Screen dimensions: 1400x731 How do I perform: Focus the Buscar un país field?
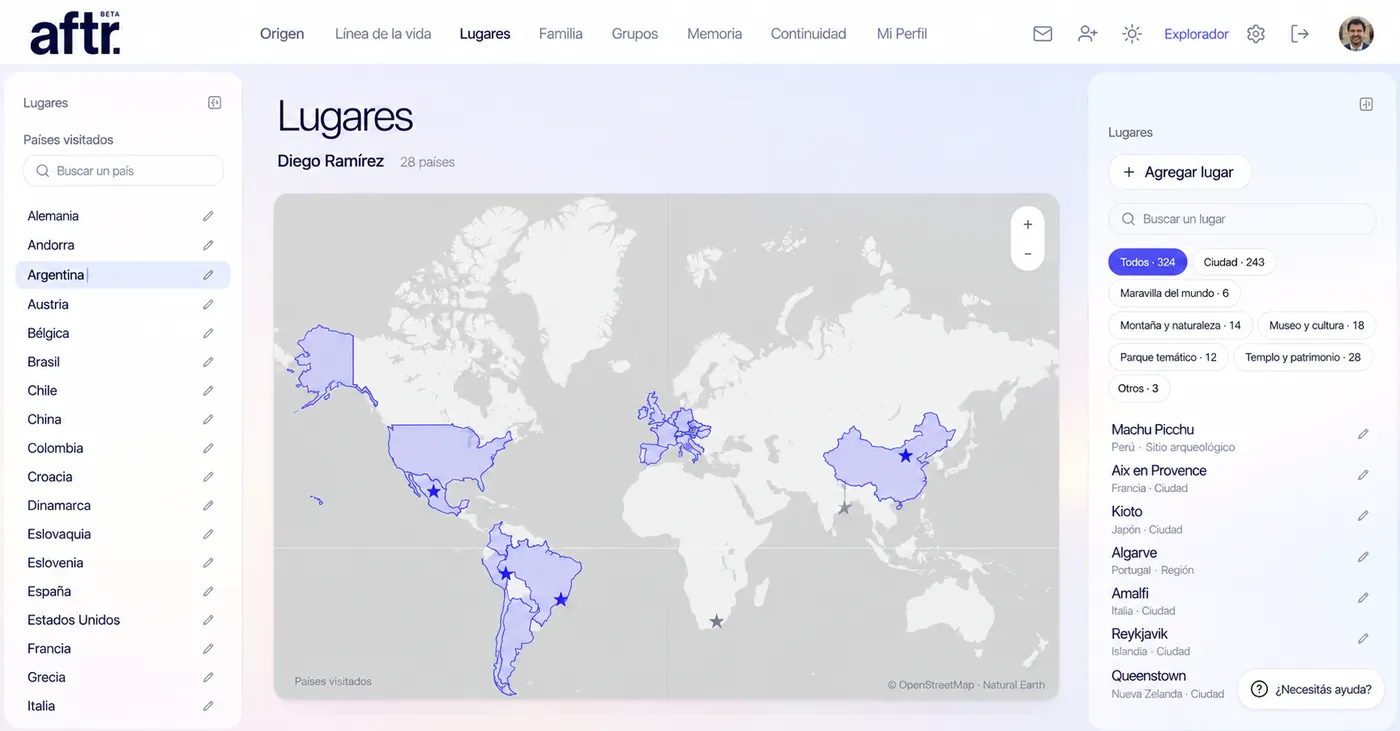(x=123, y=171)
